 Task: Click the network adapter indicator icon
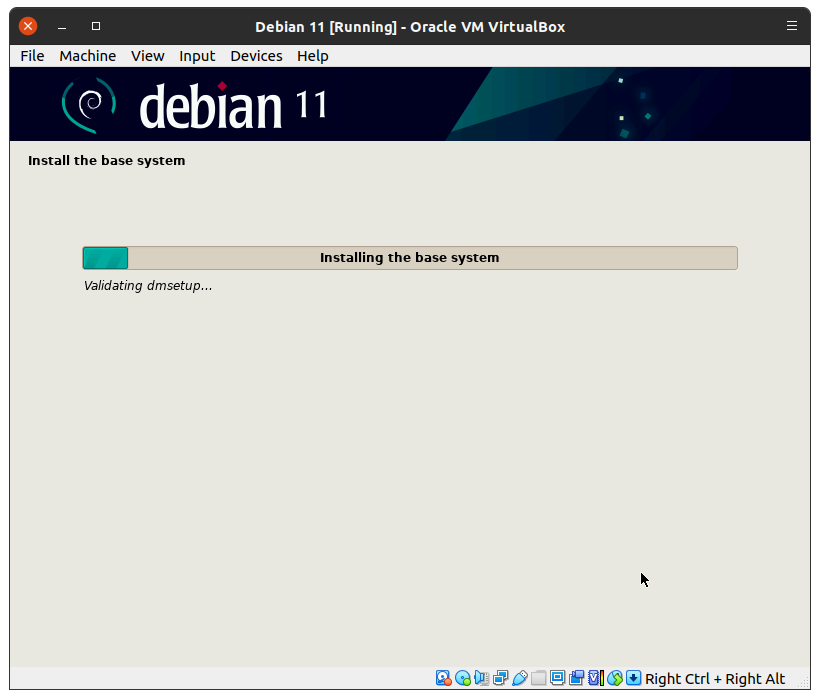pos(501,678)
